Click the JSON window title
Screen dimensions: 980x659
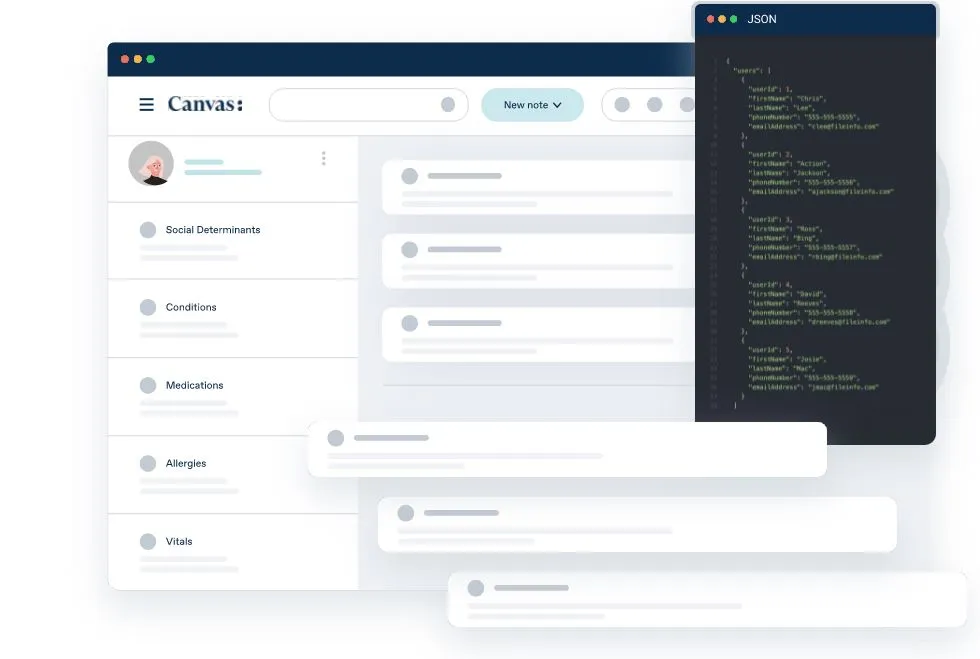762,19
